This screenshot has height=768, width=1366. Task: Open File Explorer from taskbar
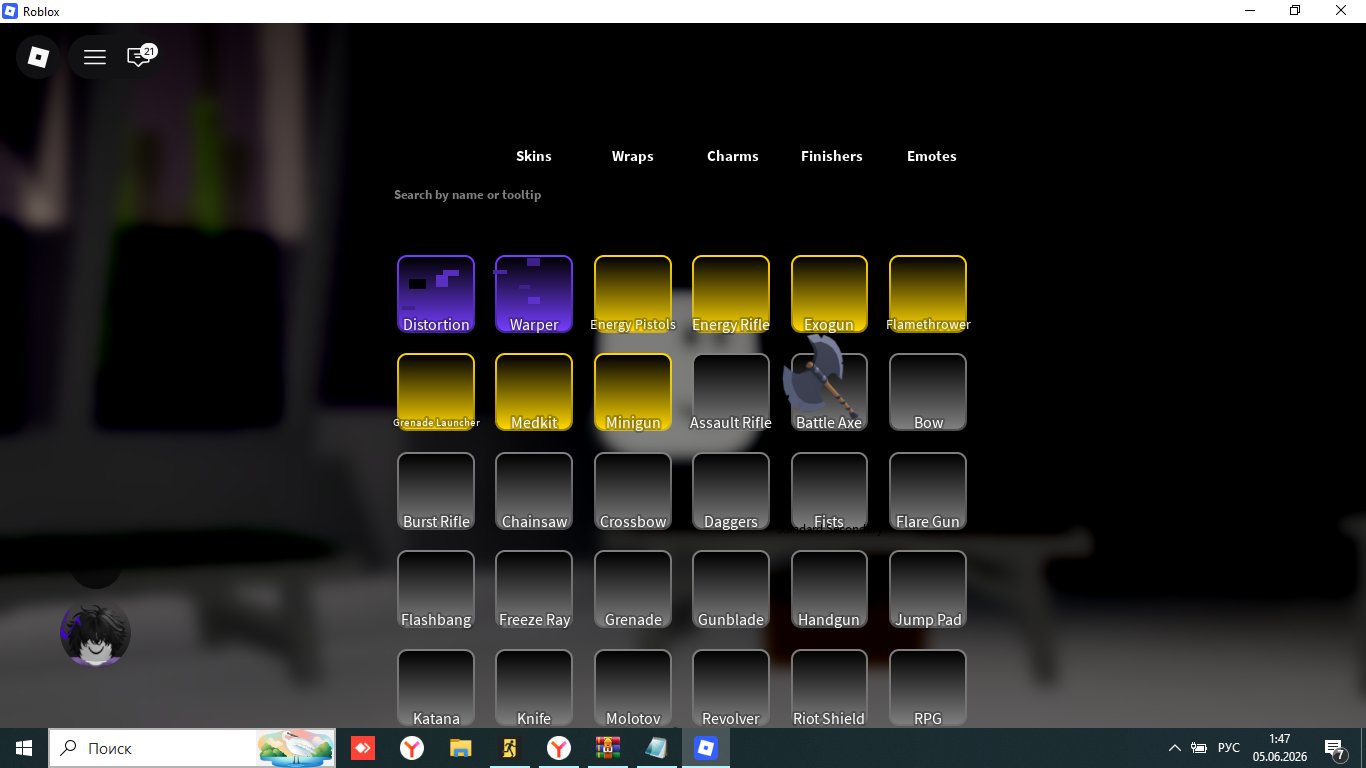(460, 748)
